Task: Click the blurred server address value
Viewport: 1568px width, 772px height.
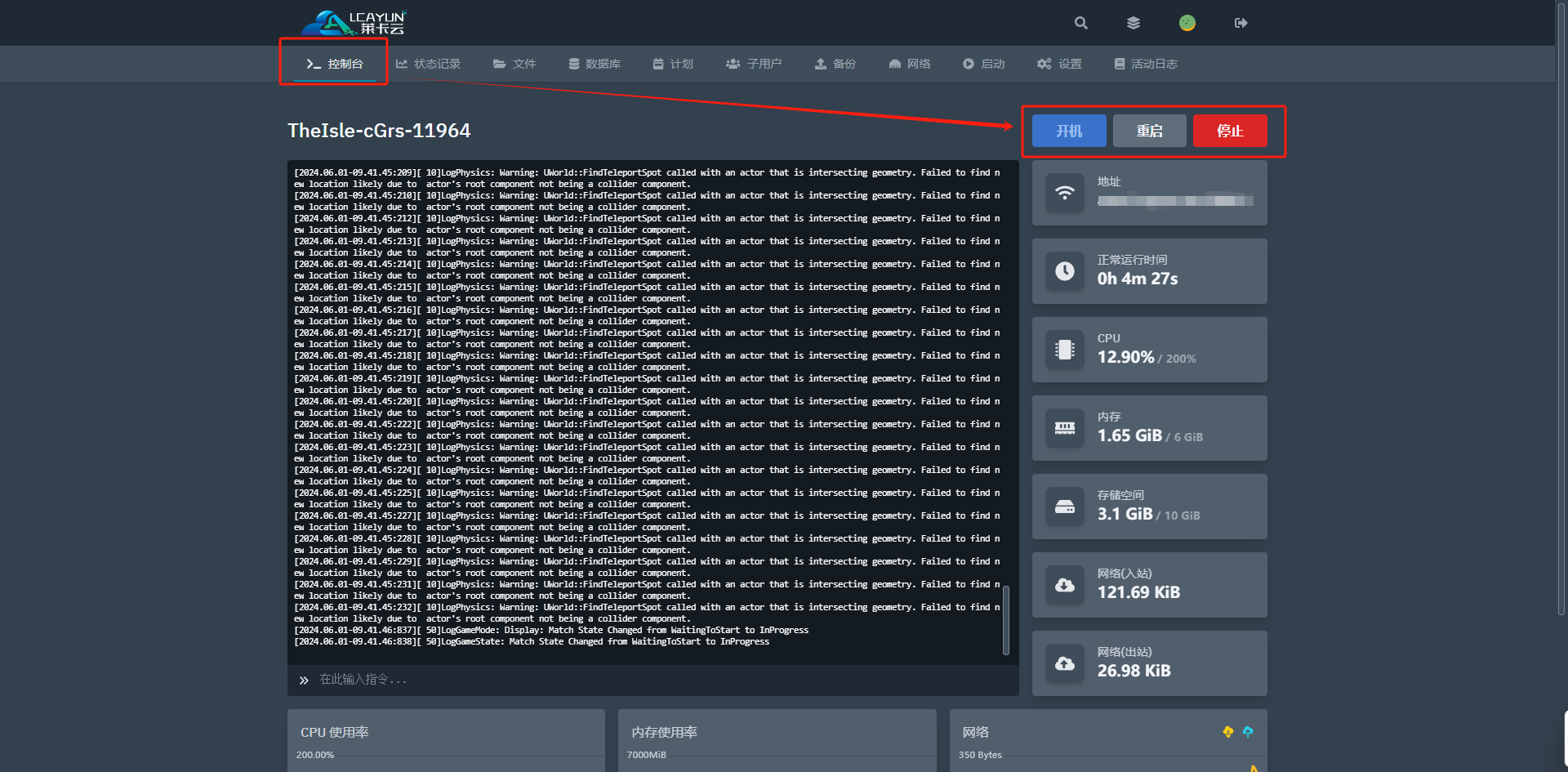Action: click(x=1175, y=200)
